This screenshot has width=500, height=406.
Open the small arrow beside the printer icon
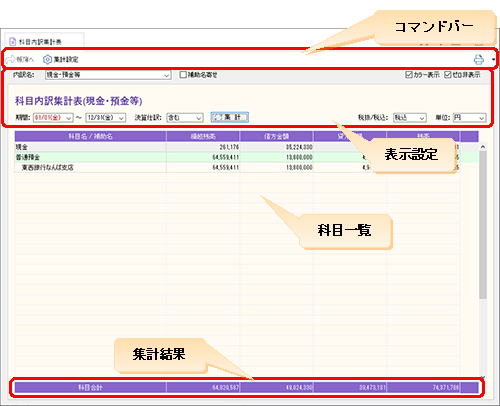tap(493, 60)
